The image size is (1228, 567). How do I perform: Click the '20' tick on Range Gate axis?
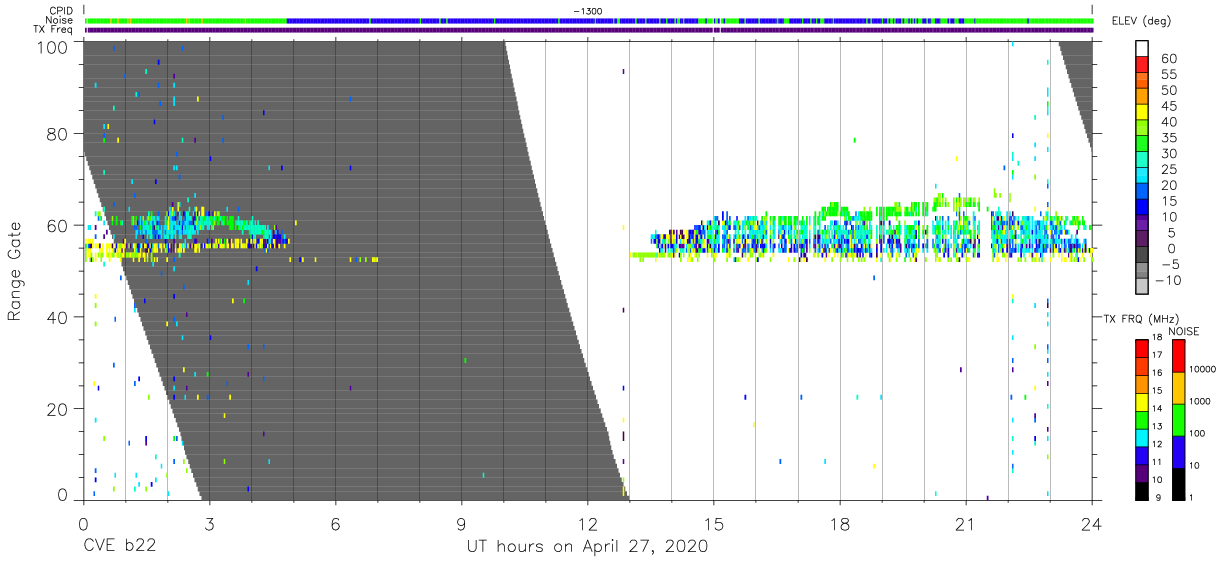coord(58,409)
